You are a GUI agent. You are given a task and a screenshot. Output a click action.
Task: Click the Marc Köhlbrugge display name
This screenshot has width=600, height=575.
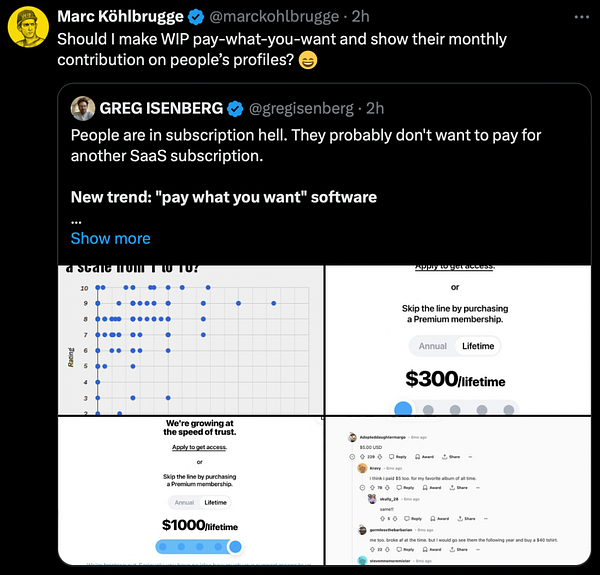(121, 16)
